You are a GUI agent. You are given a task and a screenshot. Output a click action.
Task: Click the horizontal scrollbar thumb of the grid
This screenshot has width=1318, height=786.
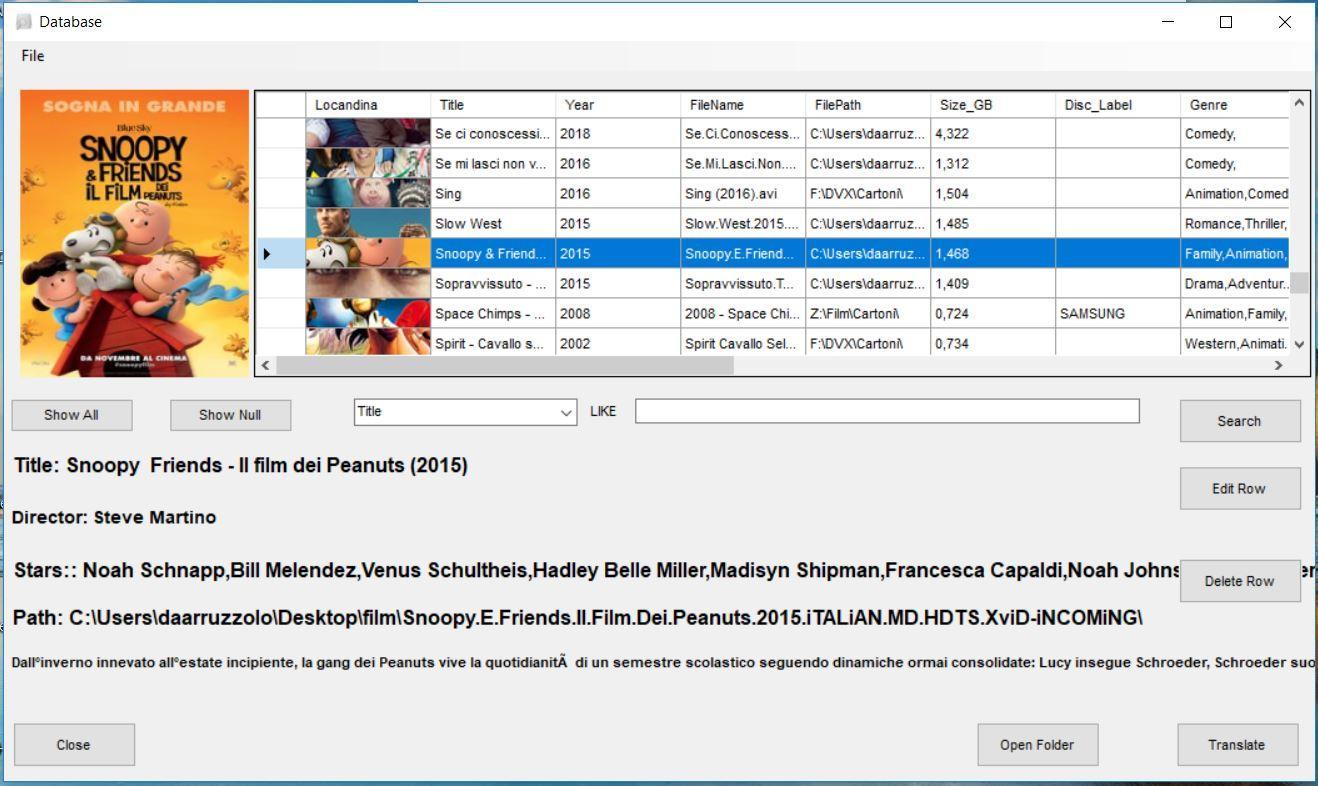(505, 365)
